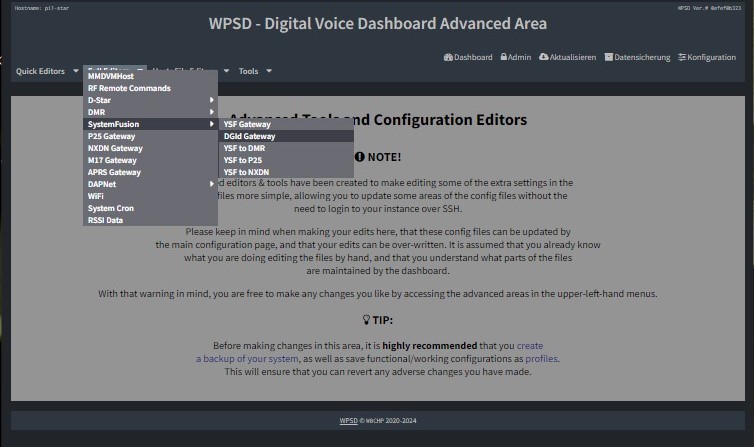Image resolution: width=754 pixels, height=447 pixels.
Task: Expand the DMR submenu
Action: tap(150, 112)
